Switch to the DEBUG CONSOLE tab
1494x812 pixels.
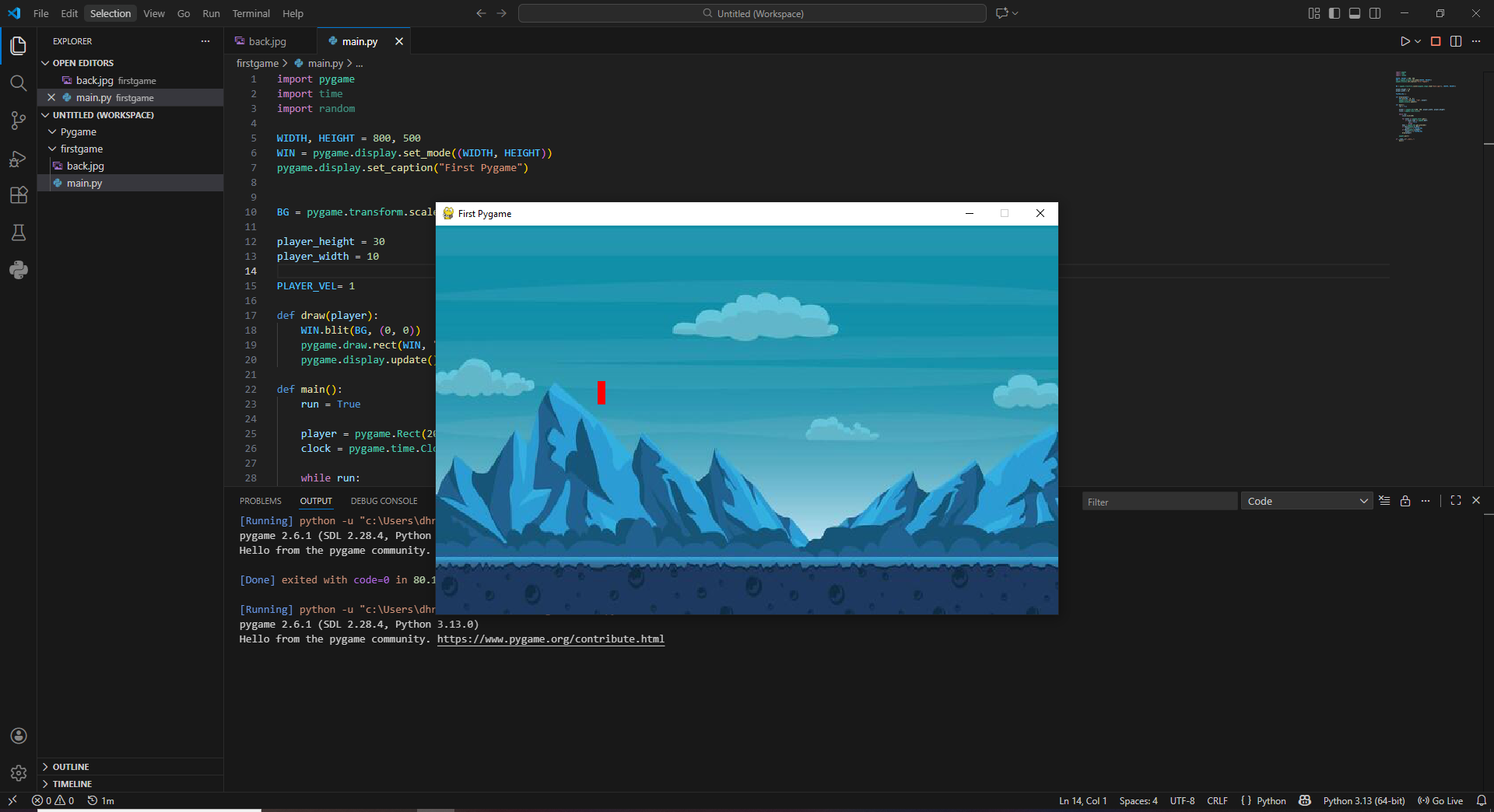point(384,501)
